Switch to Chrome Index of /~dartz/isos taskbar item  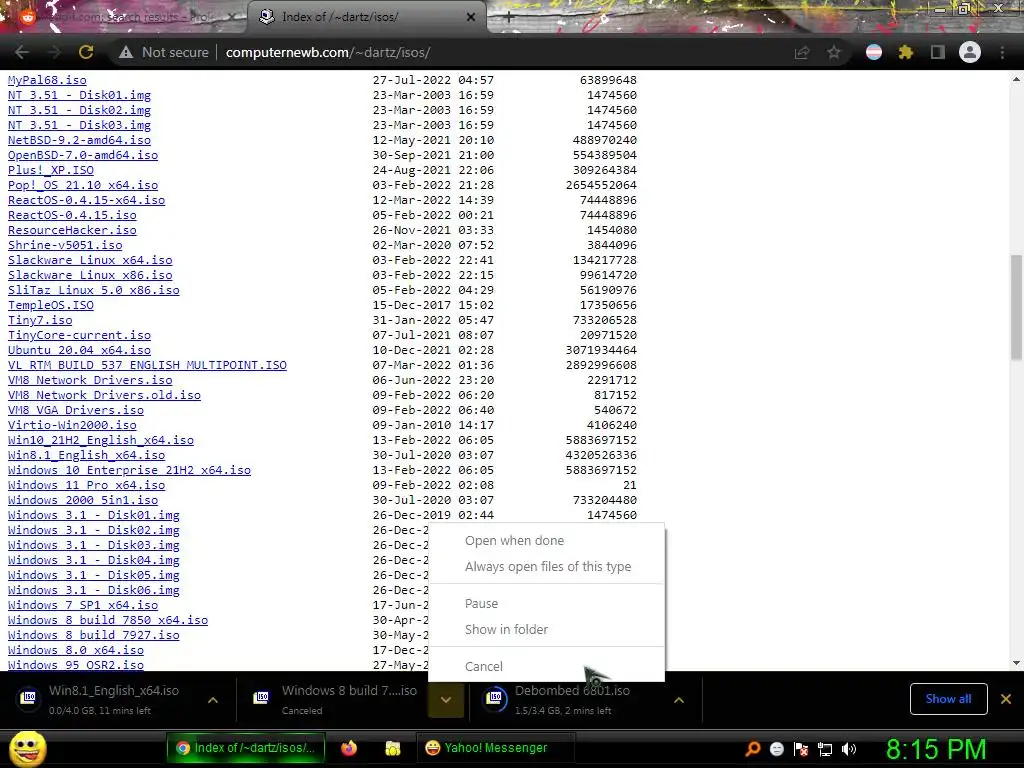245,748
